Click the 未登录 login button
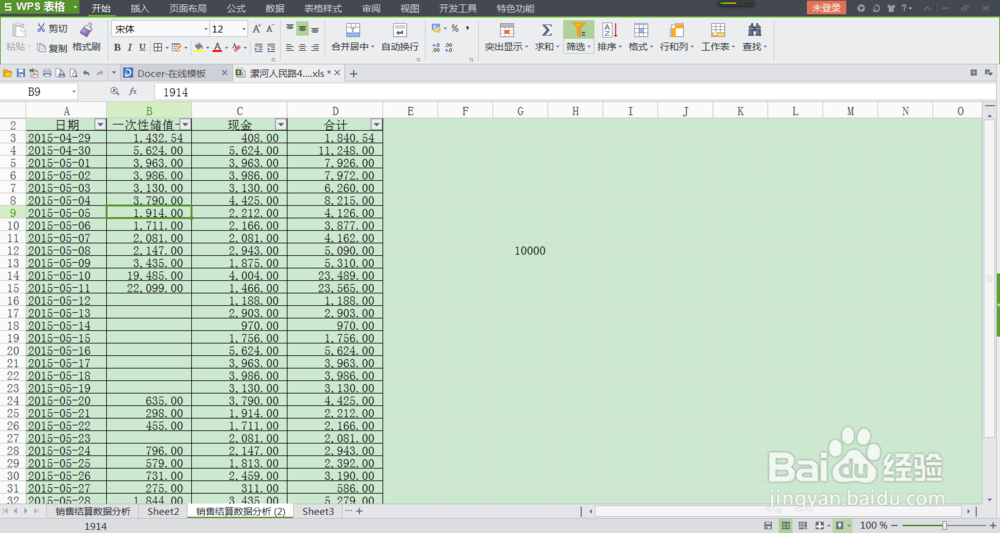 (x=827, y=8)
